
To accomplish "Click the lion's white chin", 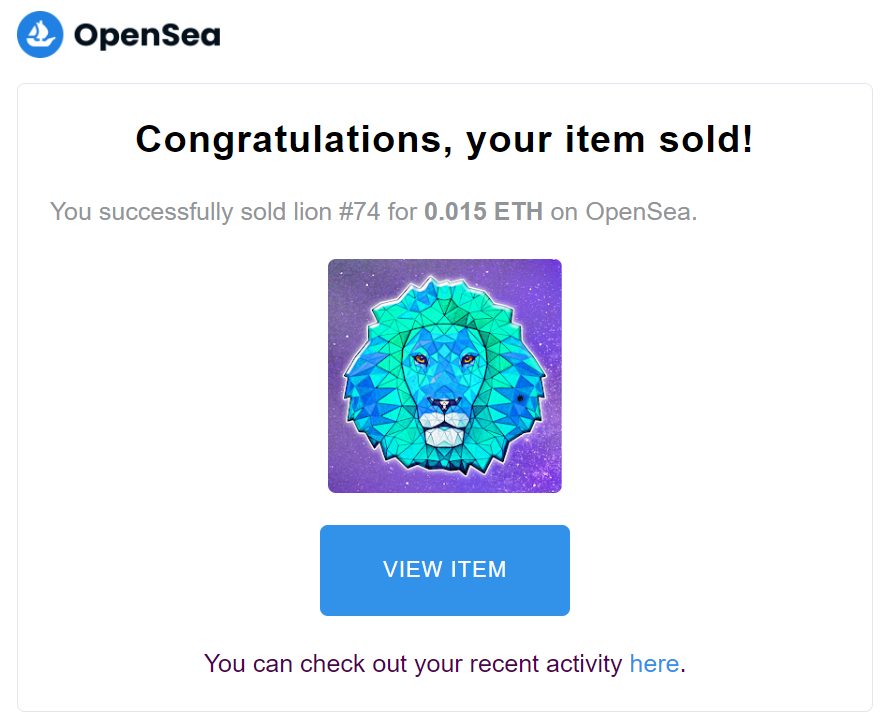I will [x=445, y=437].
